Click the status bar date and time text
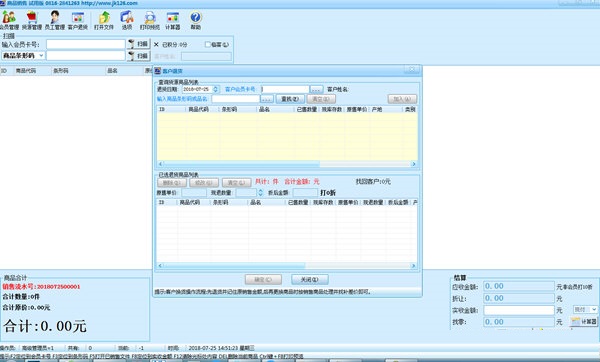The height and width of the screenshot is (362, 600). tap(222, 348)
